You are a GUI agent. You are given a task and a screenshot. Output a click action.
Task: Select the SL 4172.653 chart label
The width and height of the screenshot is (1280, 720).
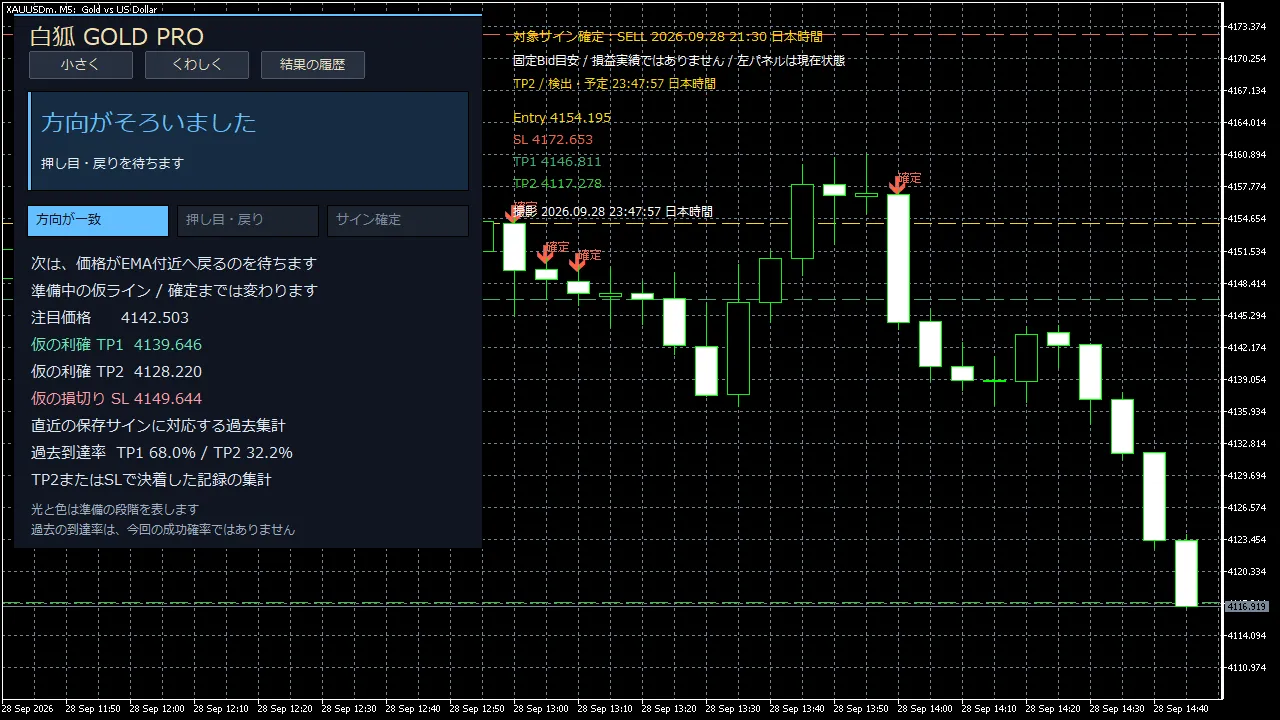[553, 140]
